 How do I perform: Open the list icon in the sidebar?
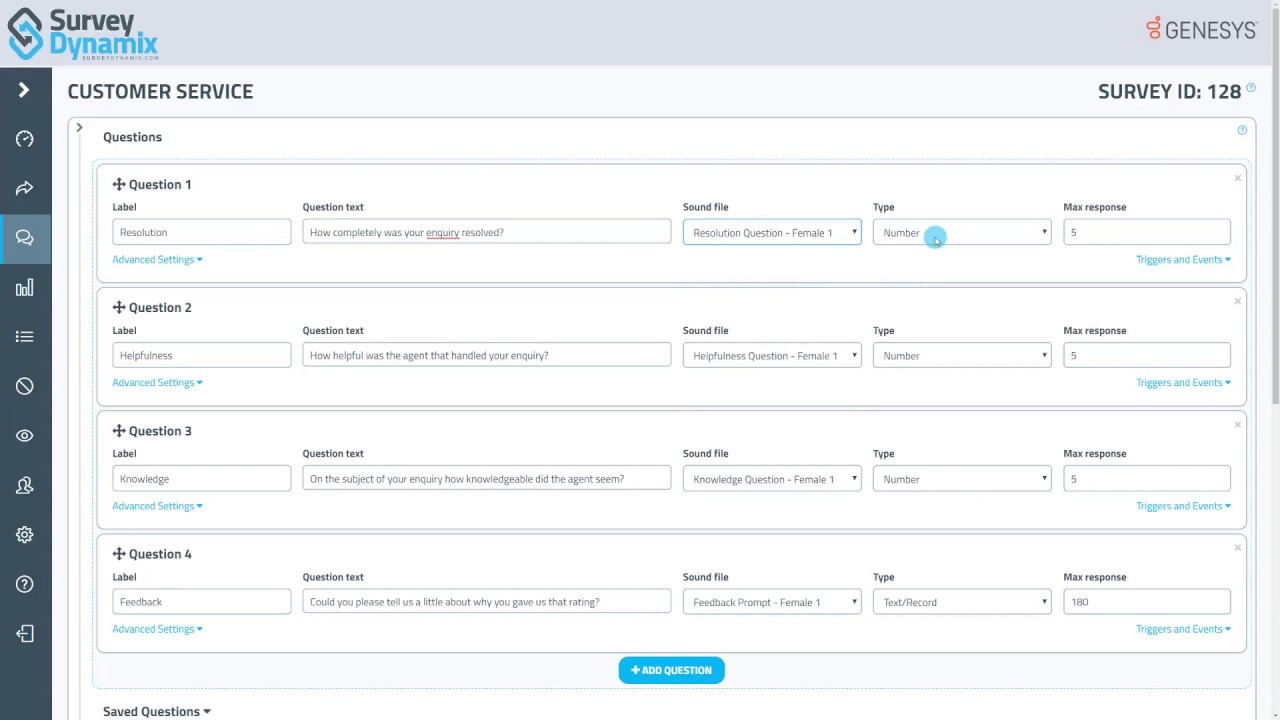coord(25,337)
